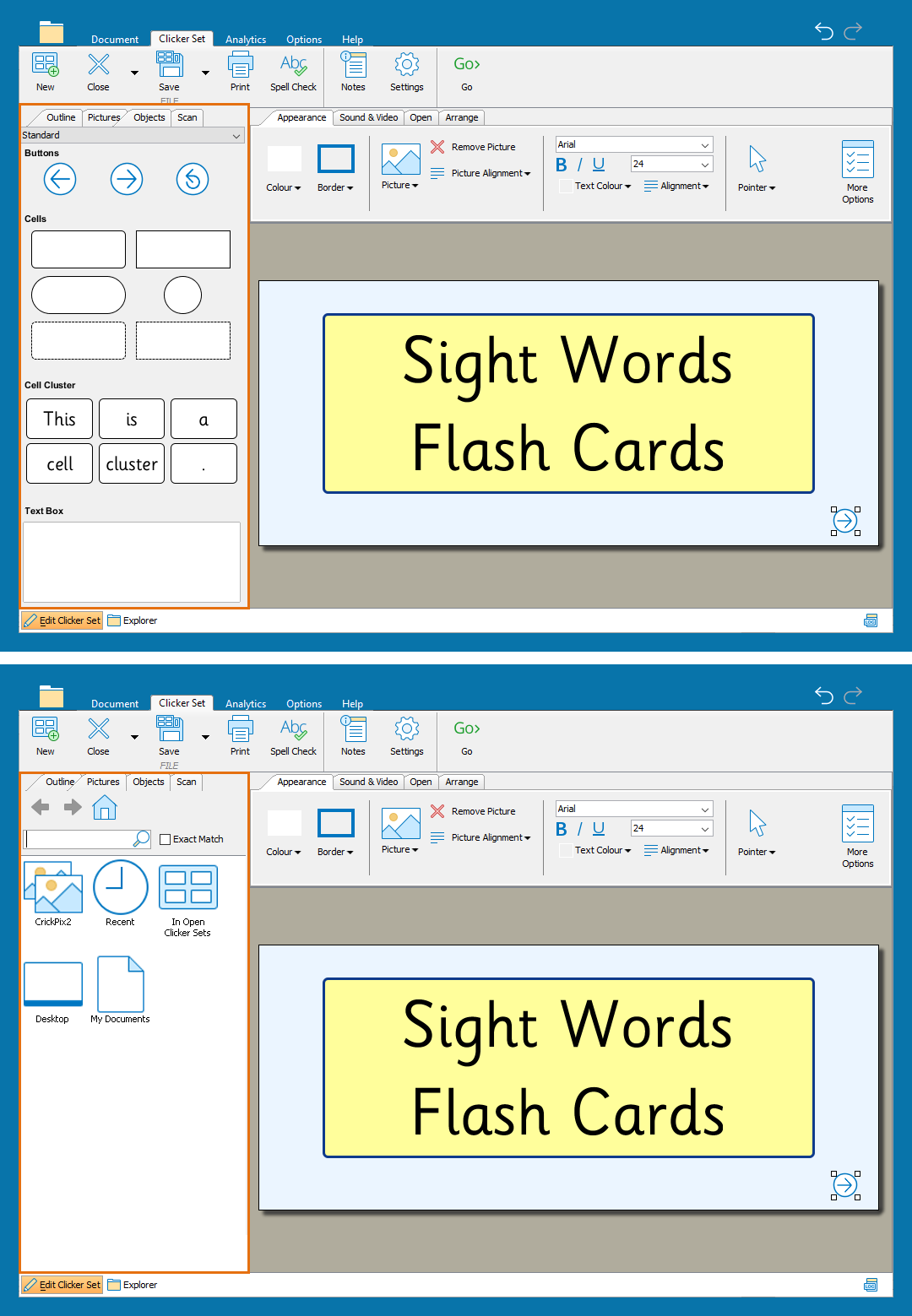Screen dimensions: 912x1316
Task: Switch to Explorer view in the lower window
Action: point(133,1285)
